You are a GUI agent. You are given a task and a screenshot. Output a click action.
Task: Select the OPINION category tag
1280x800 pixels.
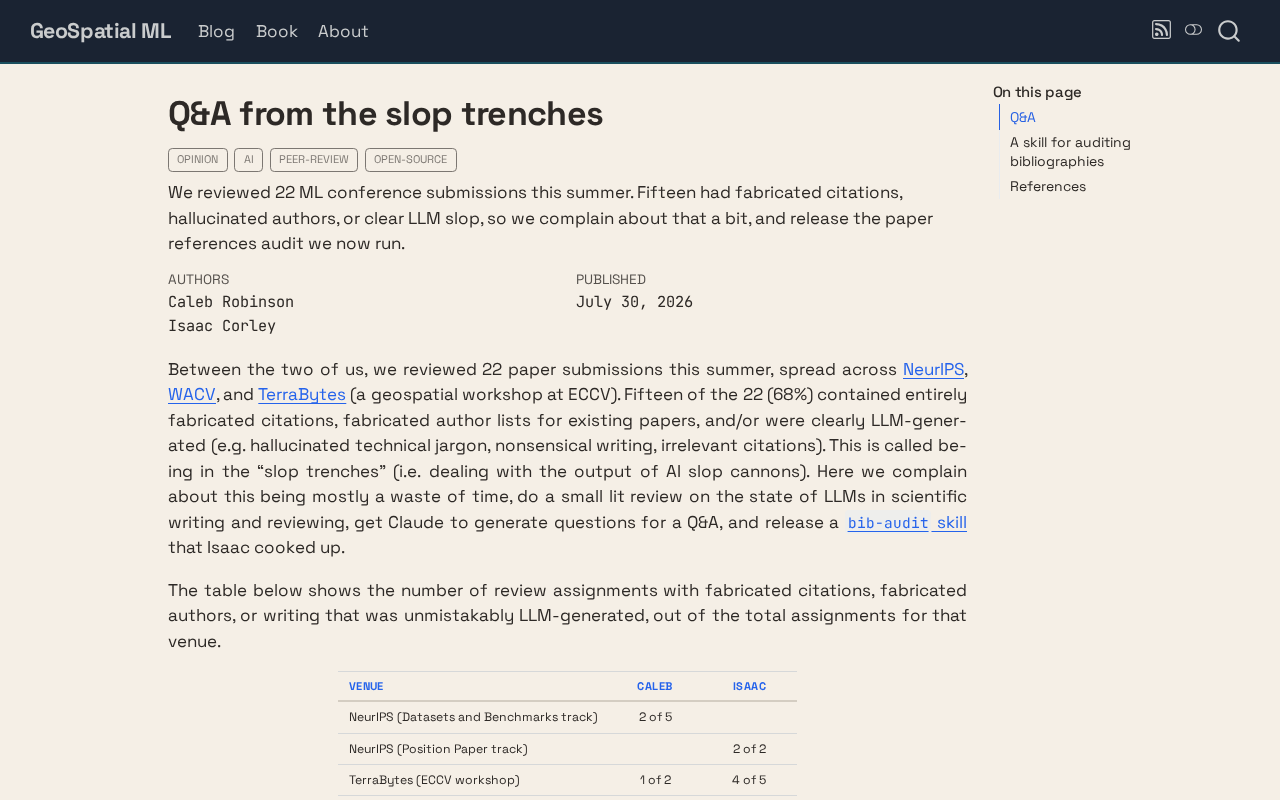tap(198, 160)
